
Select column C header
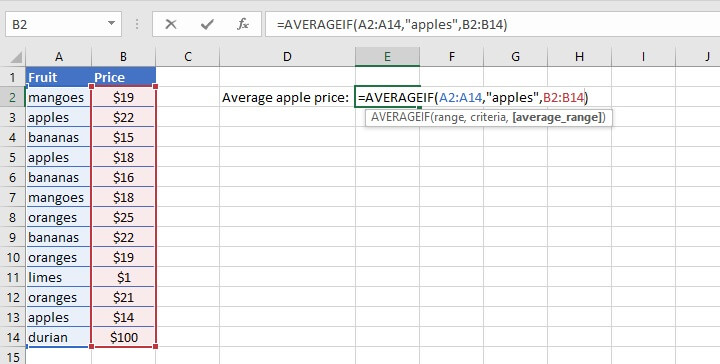tap(187, 56)
